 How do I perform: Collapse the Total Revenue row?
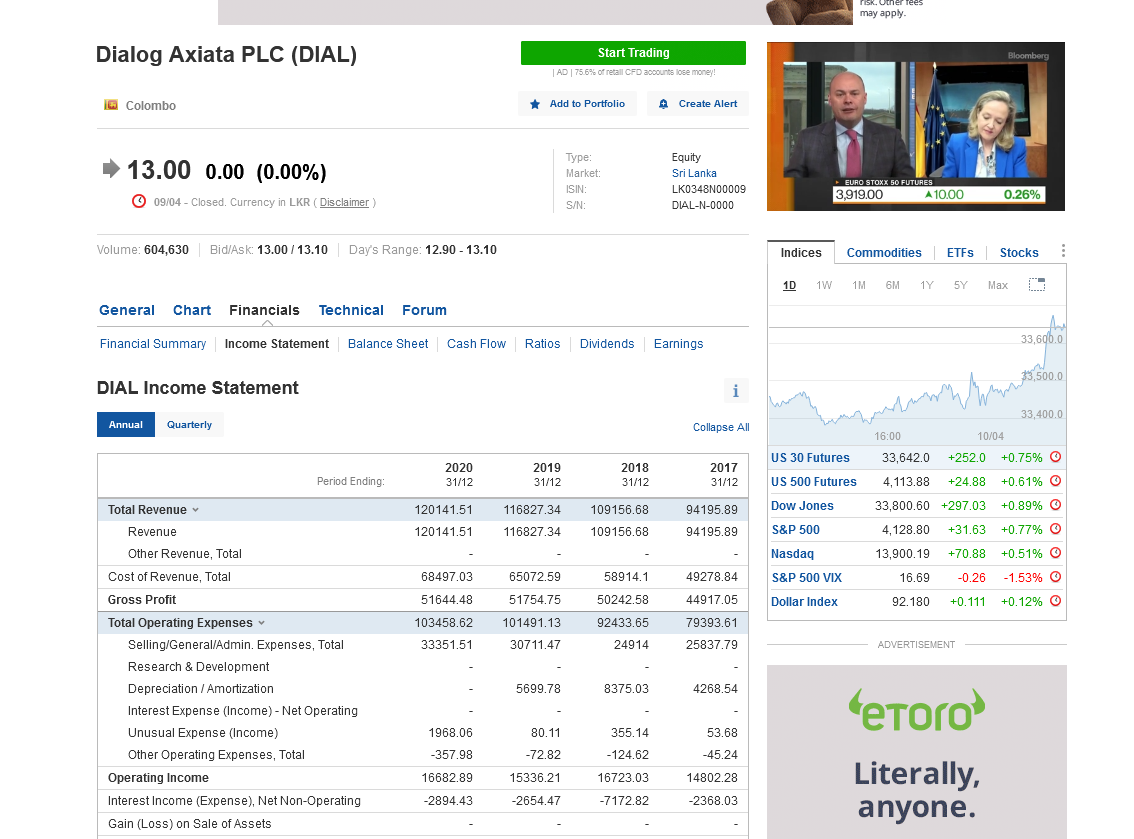point(195,510)
